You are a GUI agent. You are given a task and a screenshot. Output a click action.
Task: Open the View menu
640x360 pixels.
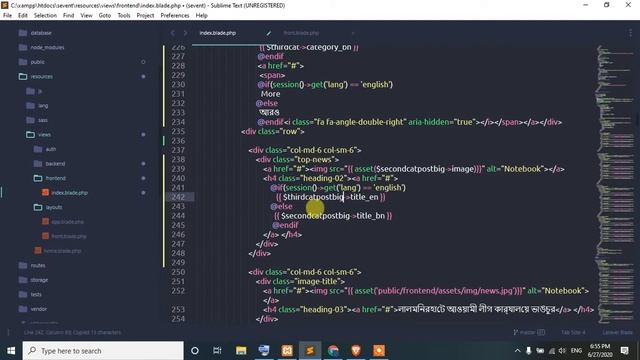point(86,16)
